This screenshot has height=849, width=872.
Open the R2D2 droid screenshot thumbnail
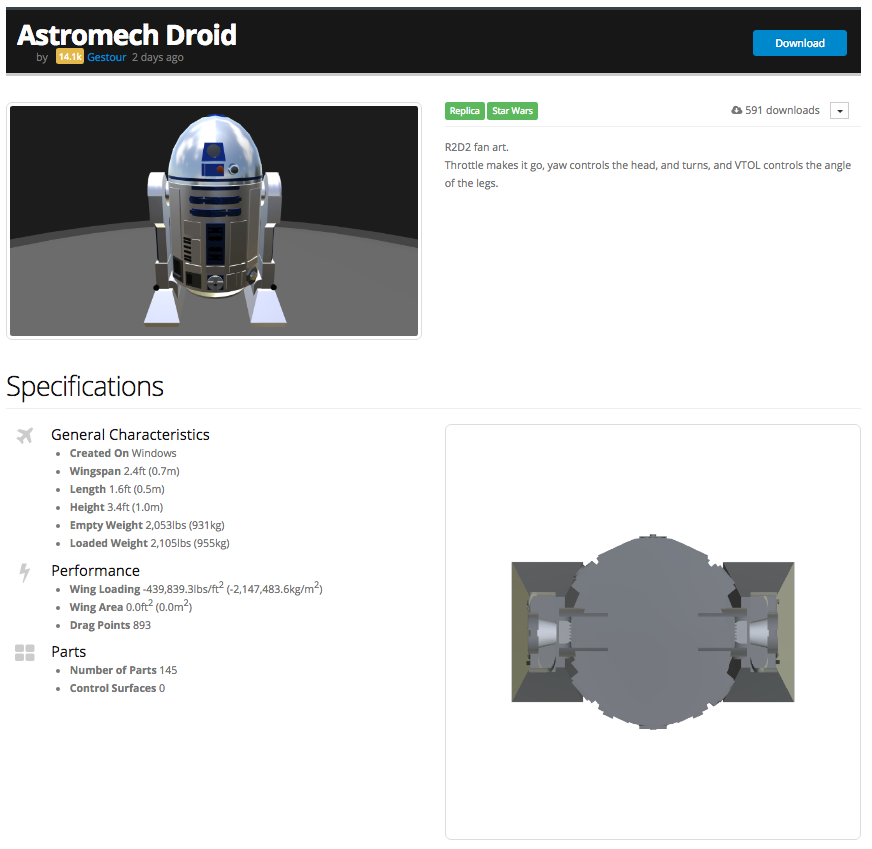pyautogui.click(x=214, y=221)
